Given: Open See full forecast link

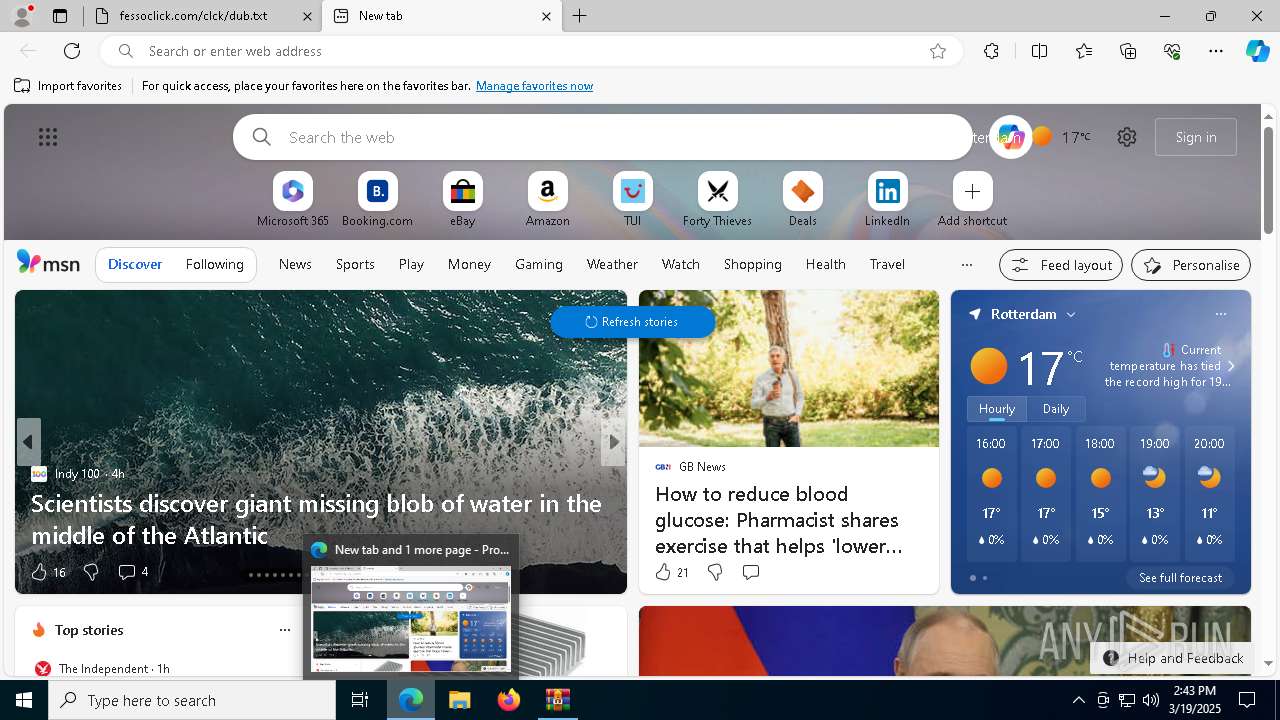Looking at the screenshot, I should 1180,578.
